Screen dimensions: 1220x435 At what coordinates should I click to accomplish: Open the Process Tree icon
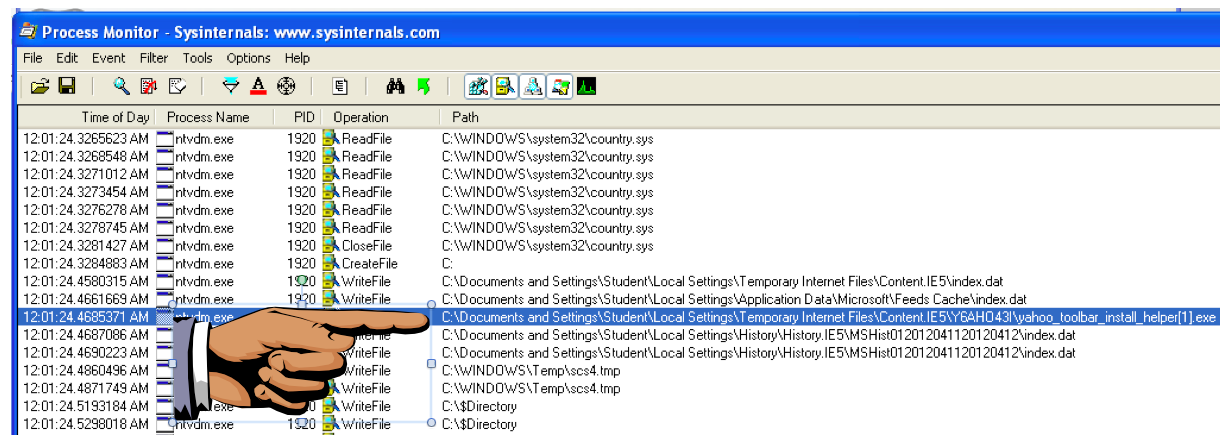tap(339, 87)
